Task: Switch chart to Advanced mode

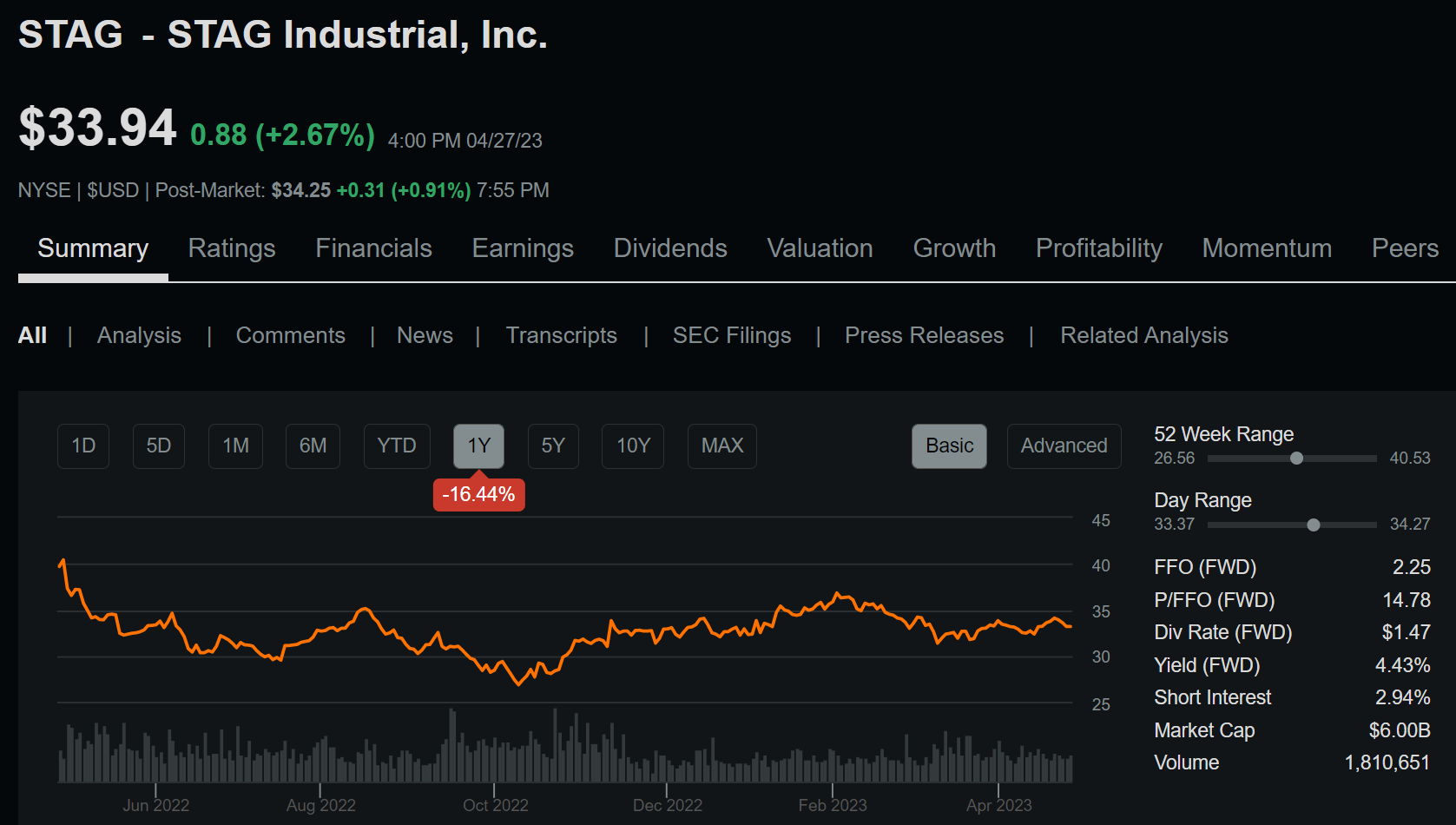Action: pyautogui.click(x=1064, y=446)
